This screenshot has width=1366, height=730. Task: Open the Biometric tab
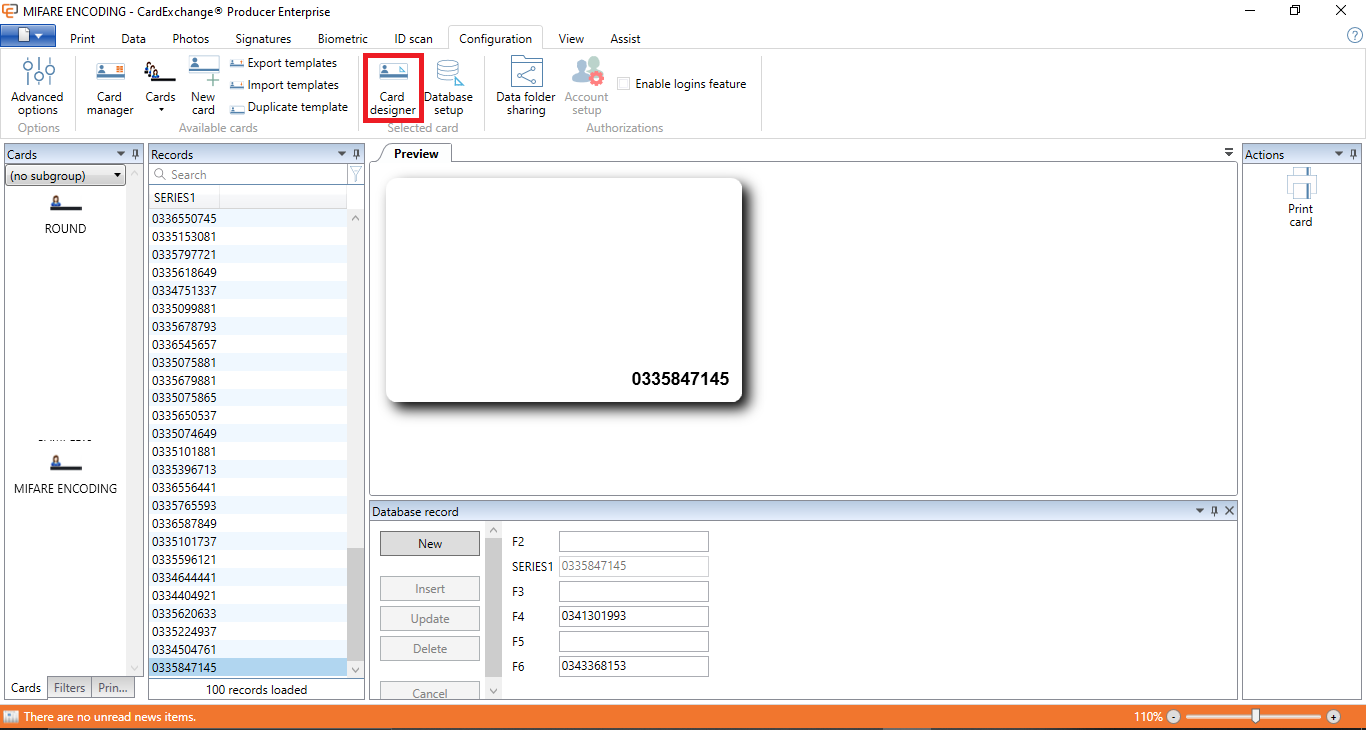coord(343,39)
